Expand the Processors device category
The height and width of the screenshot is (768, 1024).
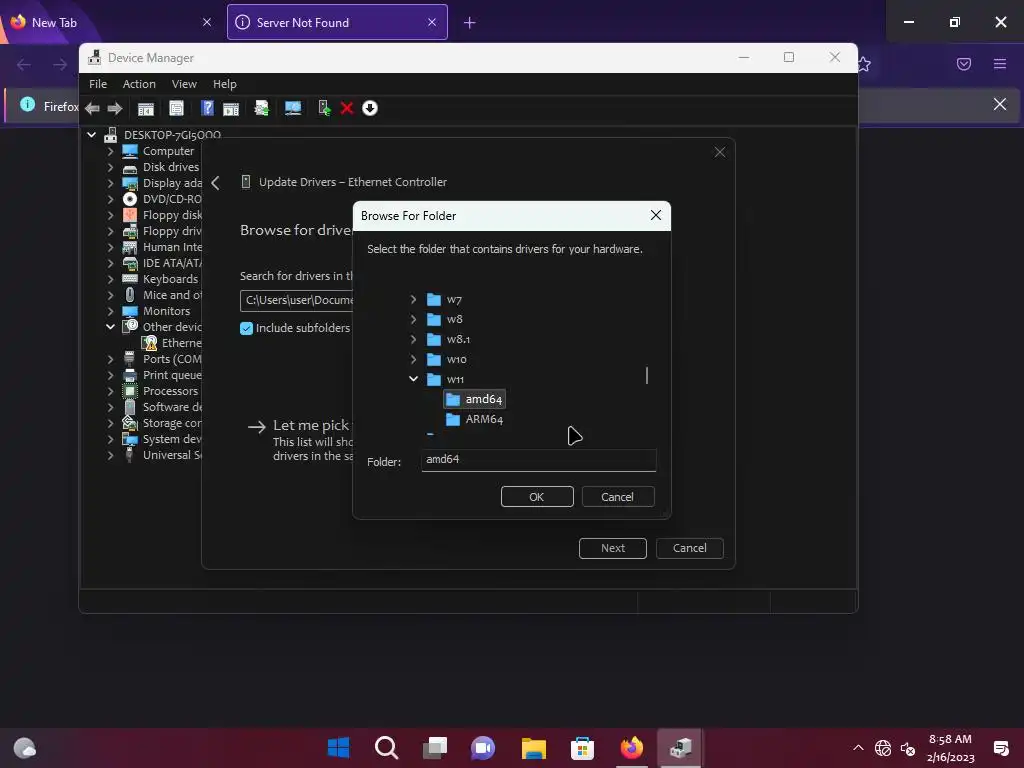pos(110,391)
